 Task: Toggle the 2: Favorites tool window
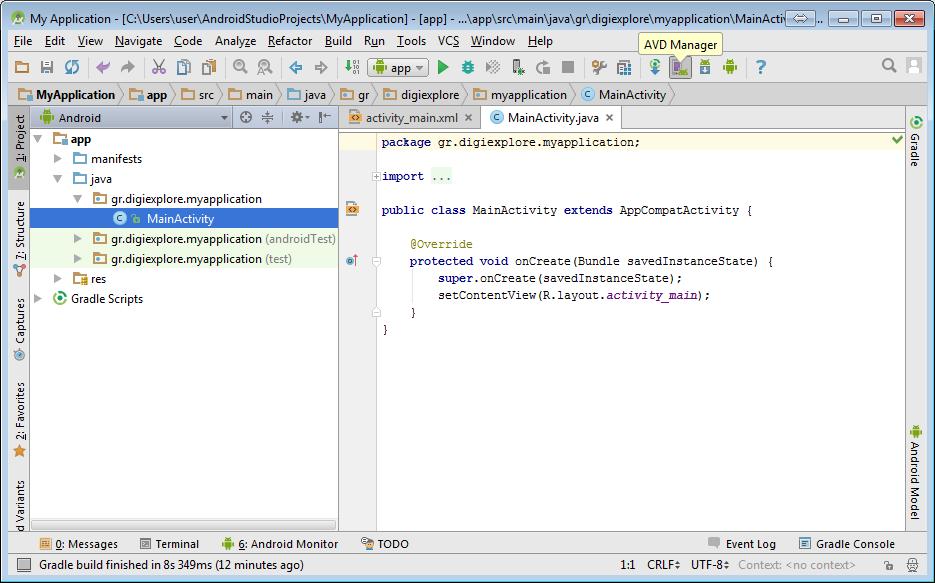(20, 420)
